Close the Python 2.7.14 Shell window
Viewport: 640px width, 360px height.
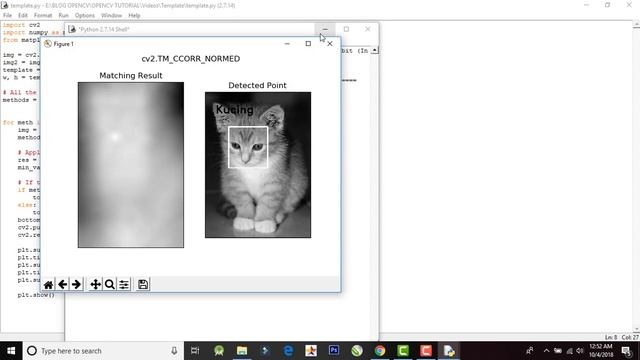click(368, 29)
